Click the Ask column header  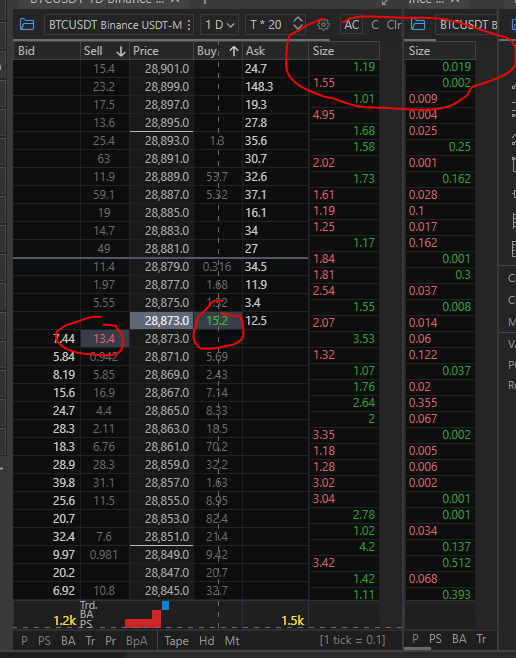(x=275, y=51)
